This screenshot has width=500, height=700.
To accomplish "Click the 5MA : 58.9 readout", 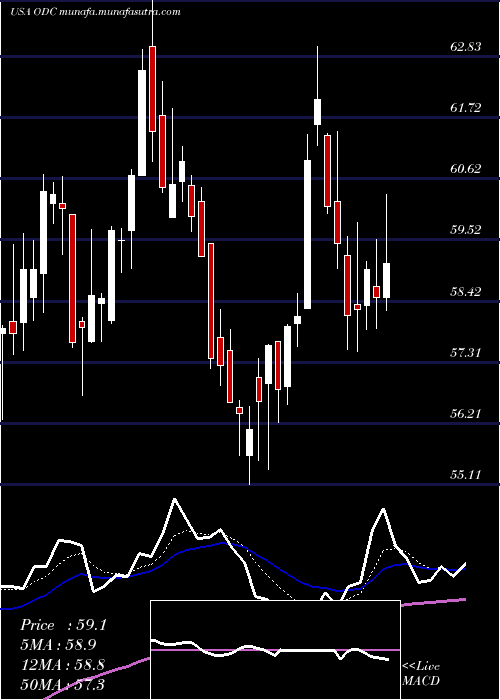I will tap(58, 645).
